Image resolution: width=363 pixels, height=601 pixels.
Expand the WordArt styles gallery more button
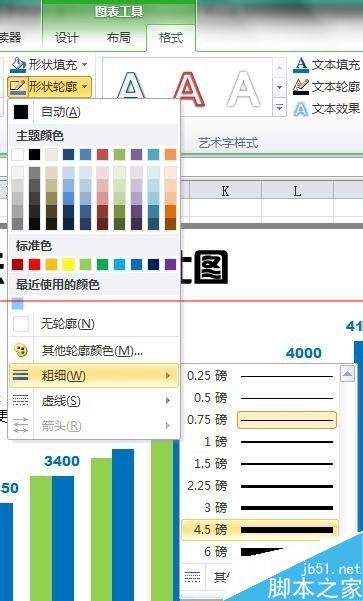coord(279,108)
